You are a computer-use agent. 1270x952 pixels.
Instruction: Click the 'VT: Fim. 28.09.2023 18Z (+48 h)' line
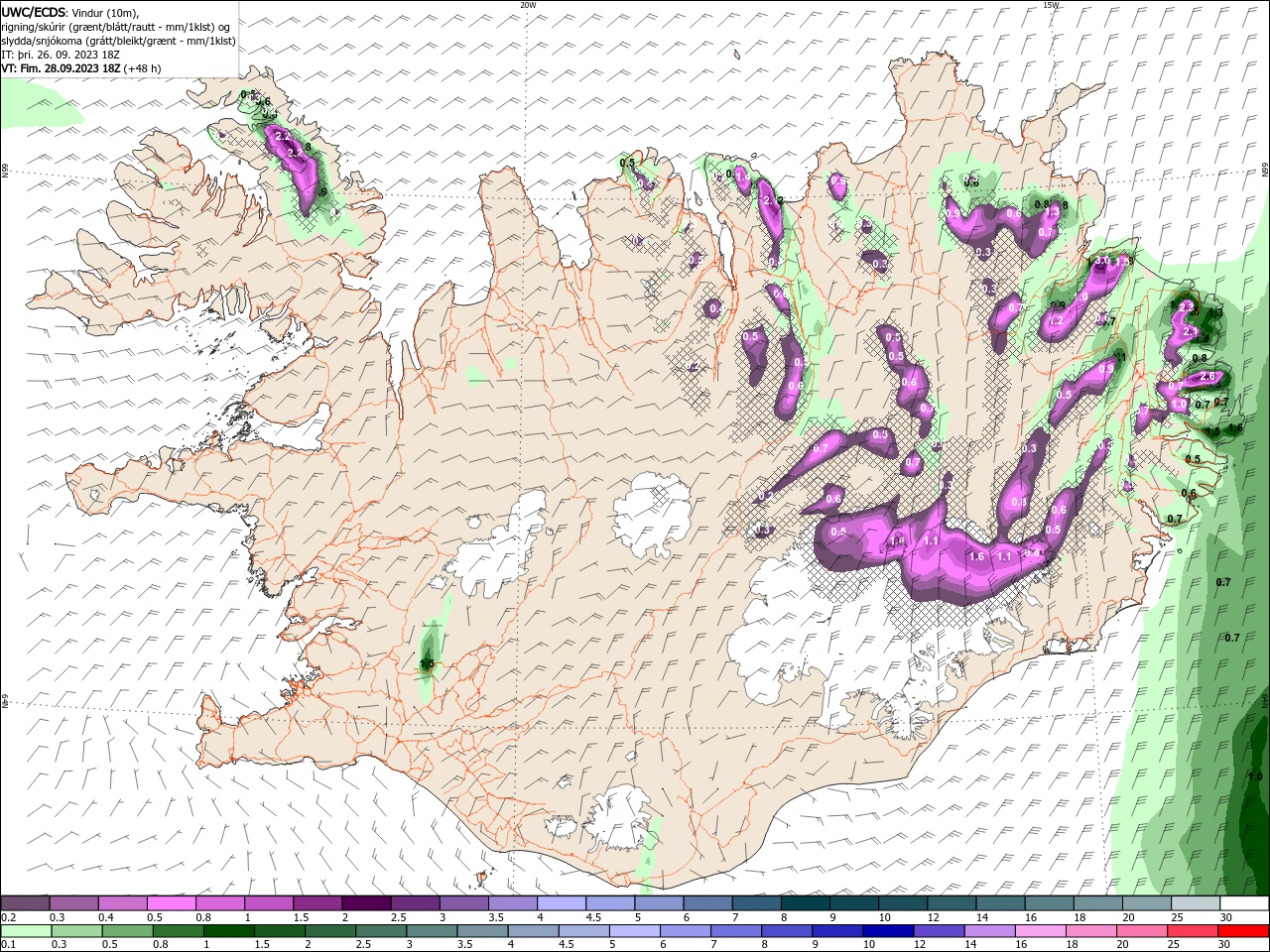click(x=81, y=68)
